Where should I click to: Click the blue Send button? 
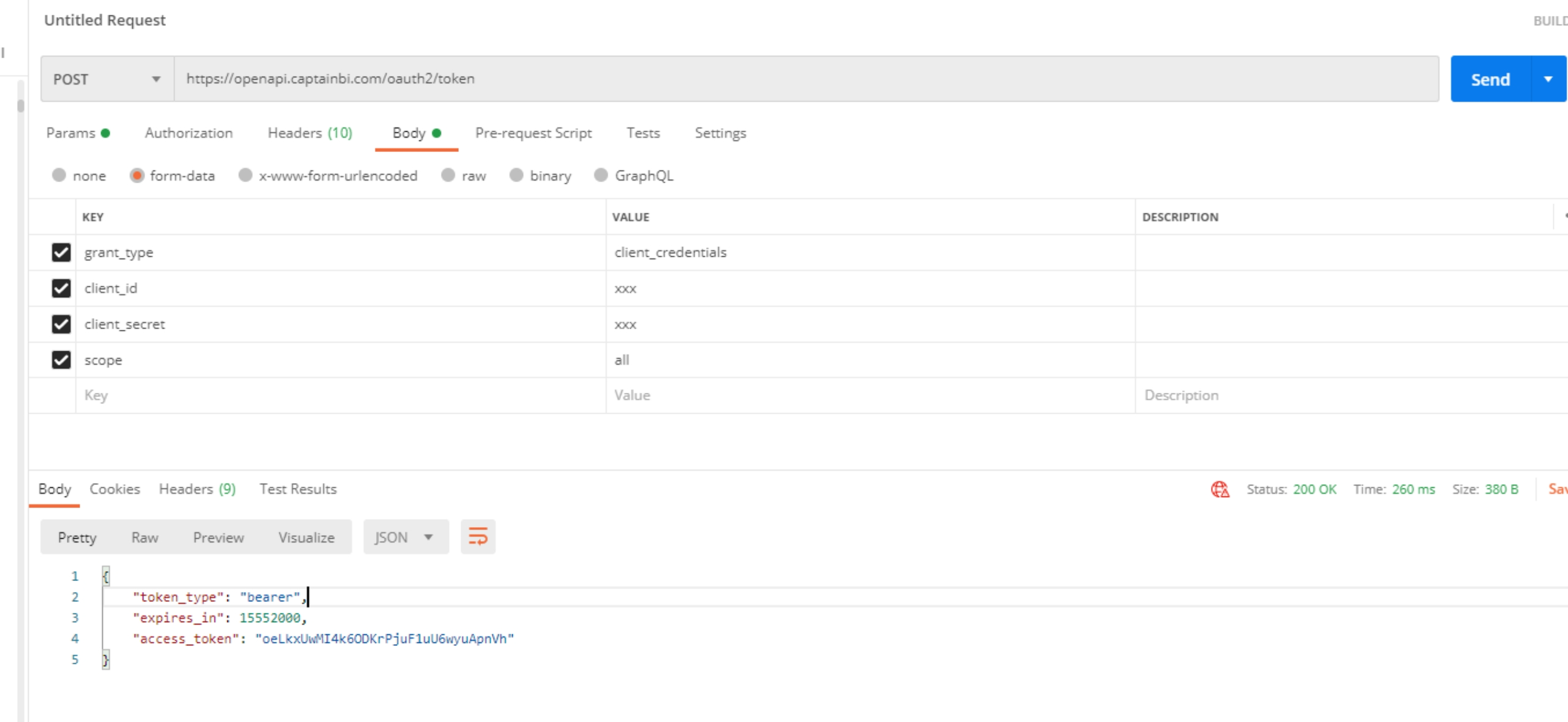(x=1490, y=79)
